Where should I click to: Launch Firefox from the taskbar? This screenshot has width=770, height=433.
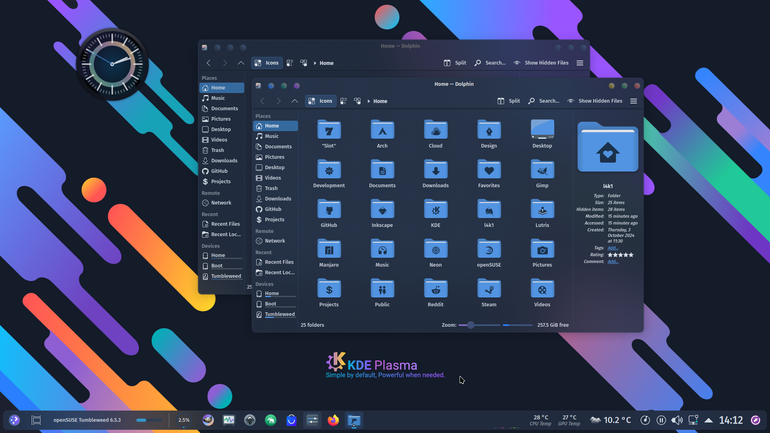333,420
